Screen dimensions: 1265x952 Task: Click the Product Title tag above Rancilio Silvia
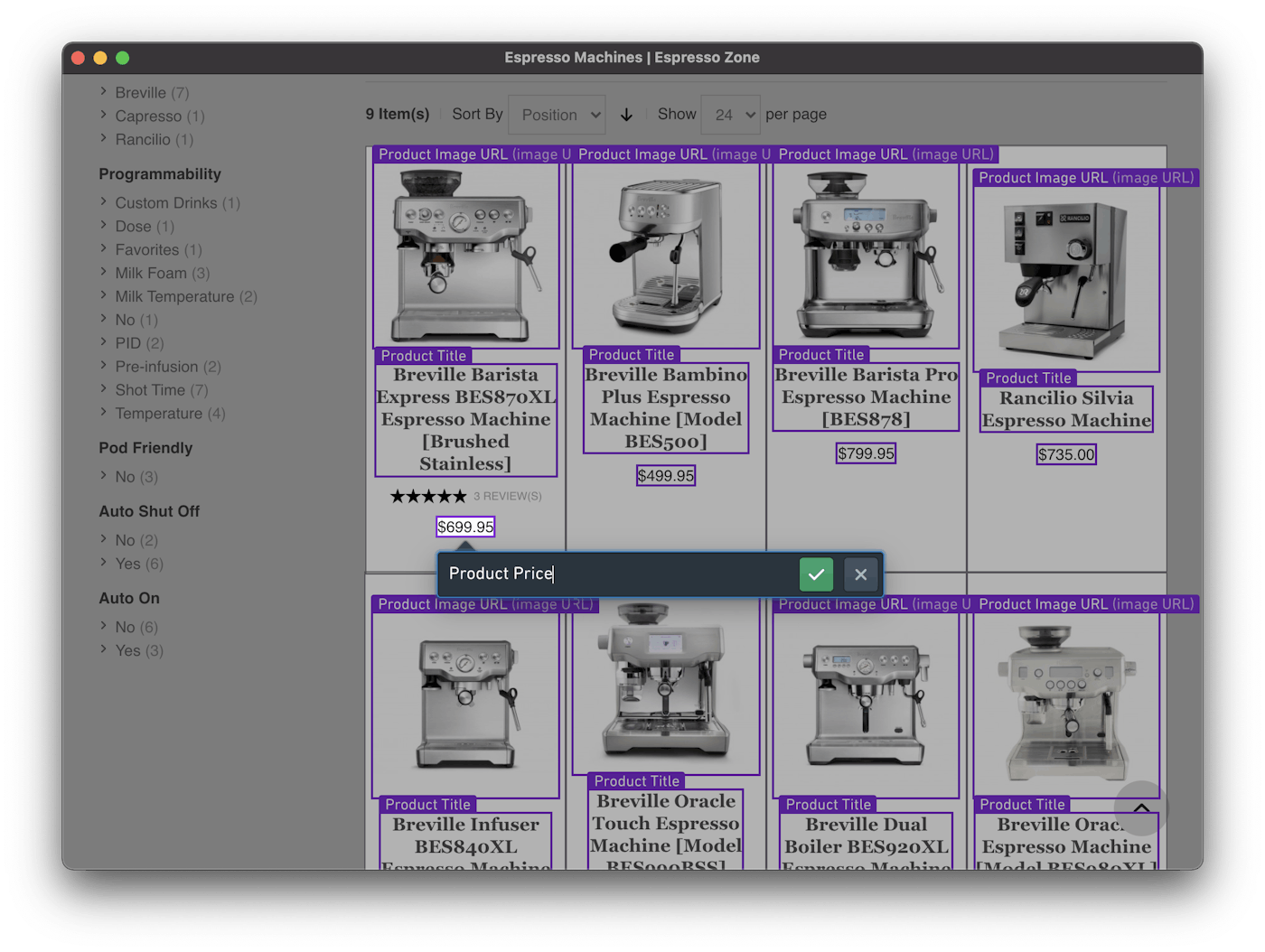[x=1028, y=378]
